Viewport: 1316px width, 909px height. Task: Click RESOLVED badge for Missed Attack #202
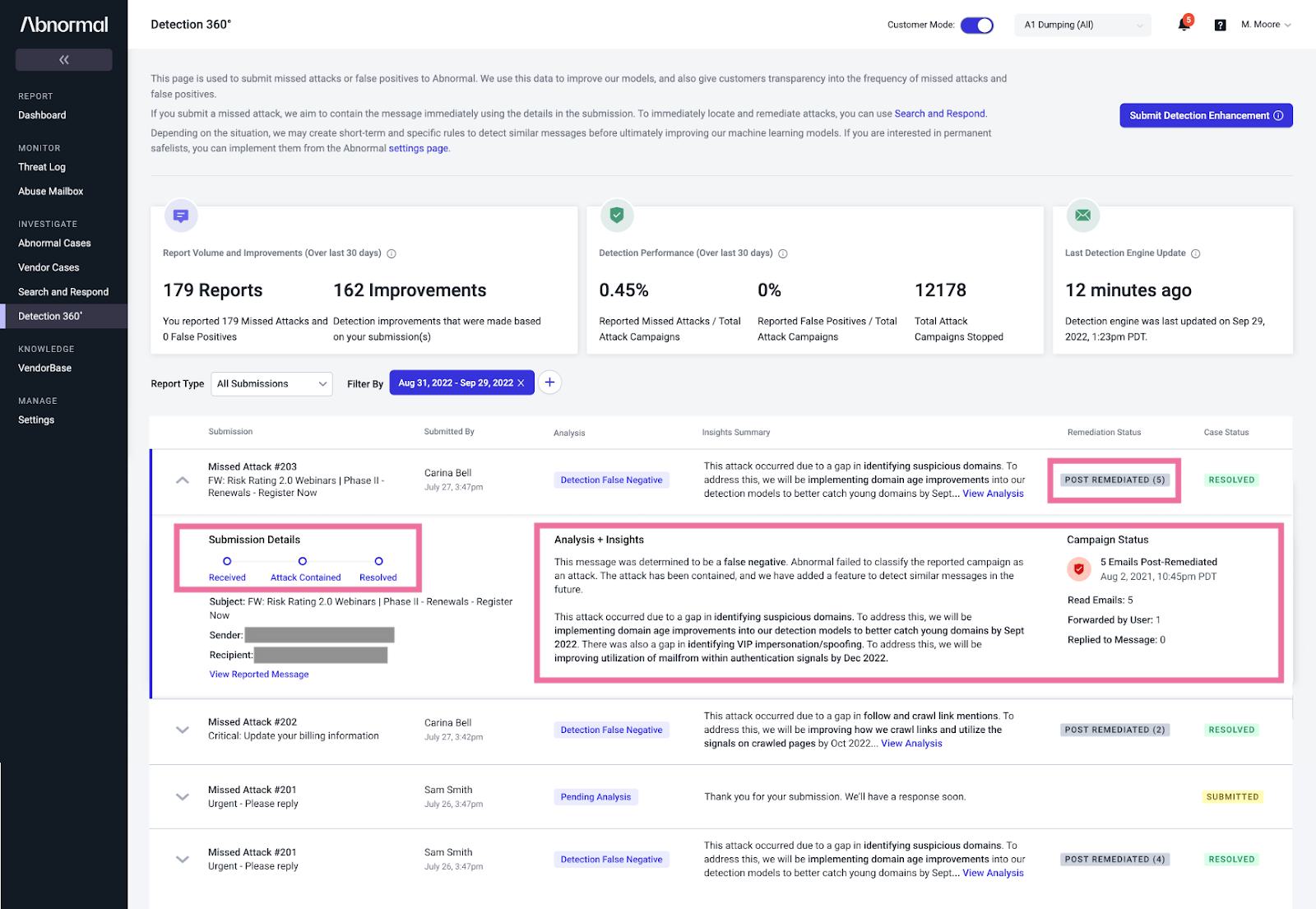pyautogui.click(x=1231, y=730)
